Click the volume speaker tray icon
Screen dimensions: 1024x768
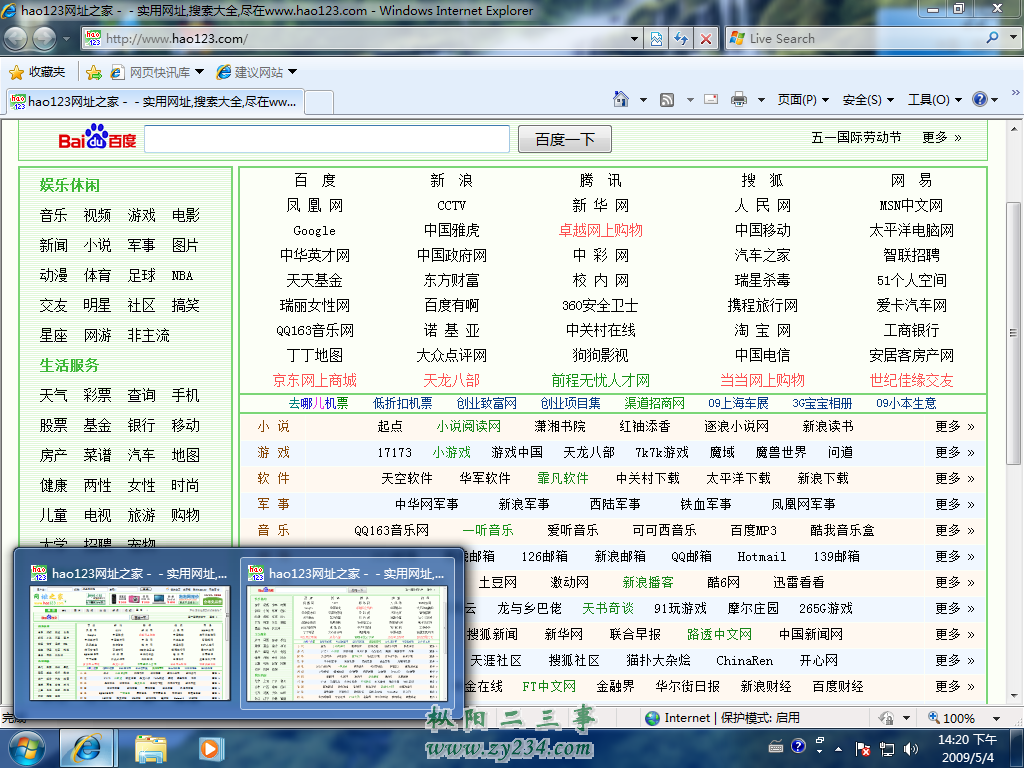click(x=910, y=749)
